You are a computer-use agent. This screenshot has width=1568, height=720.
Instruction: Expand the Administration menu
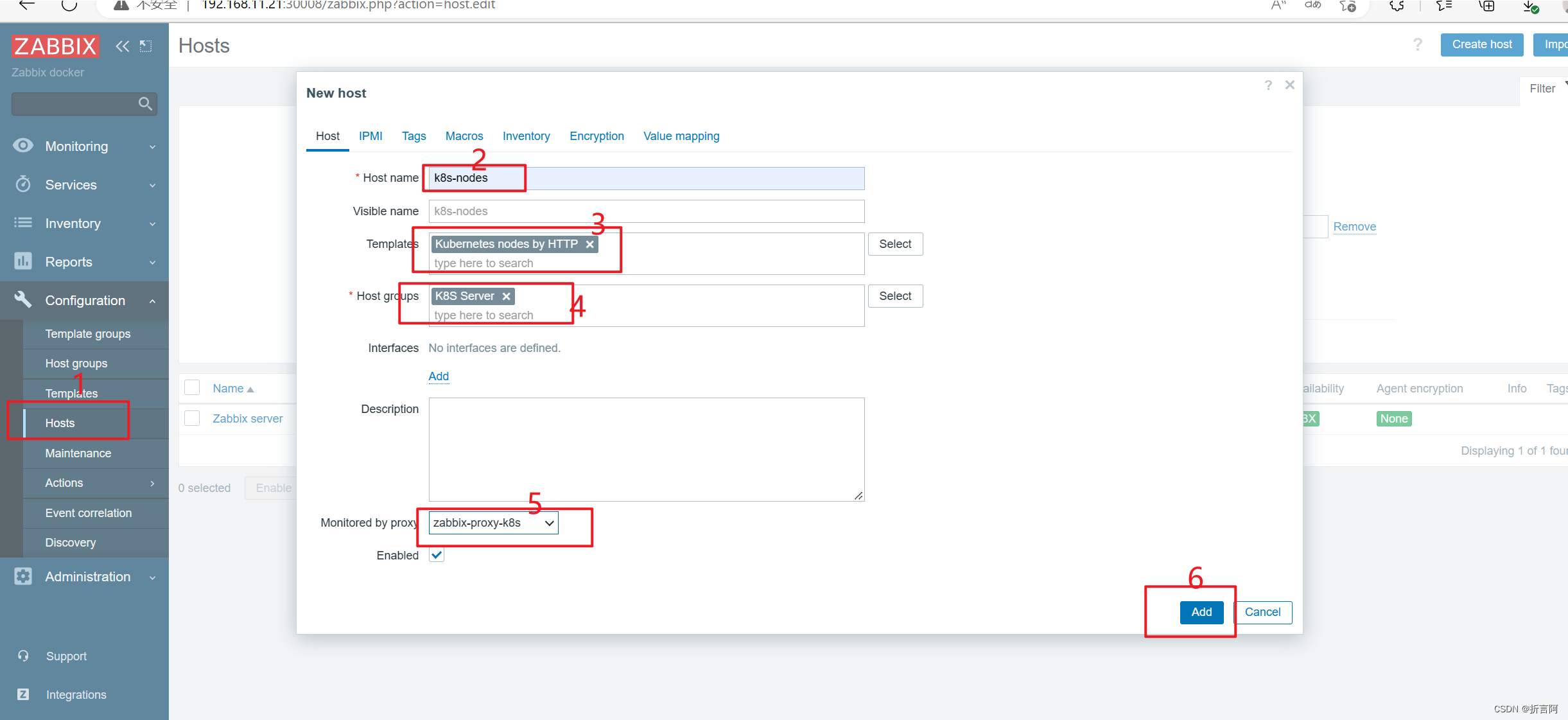click(153, 577)
